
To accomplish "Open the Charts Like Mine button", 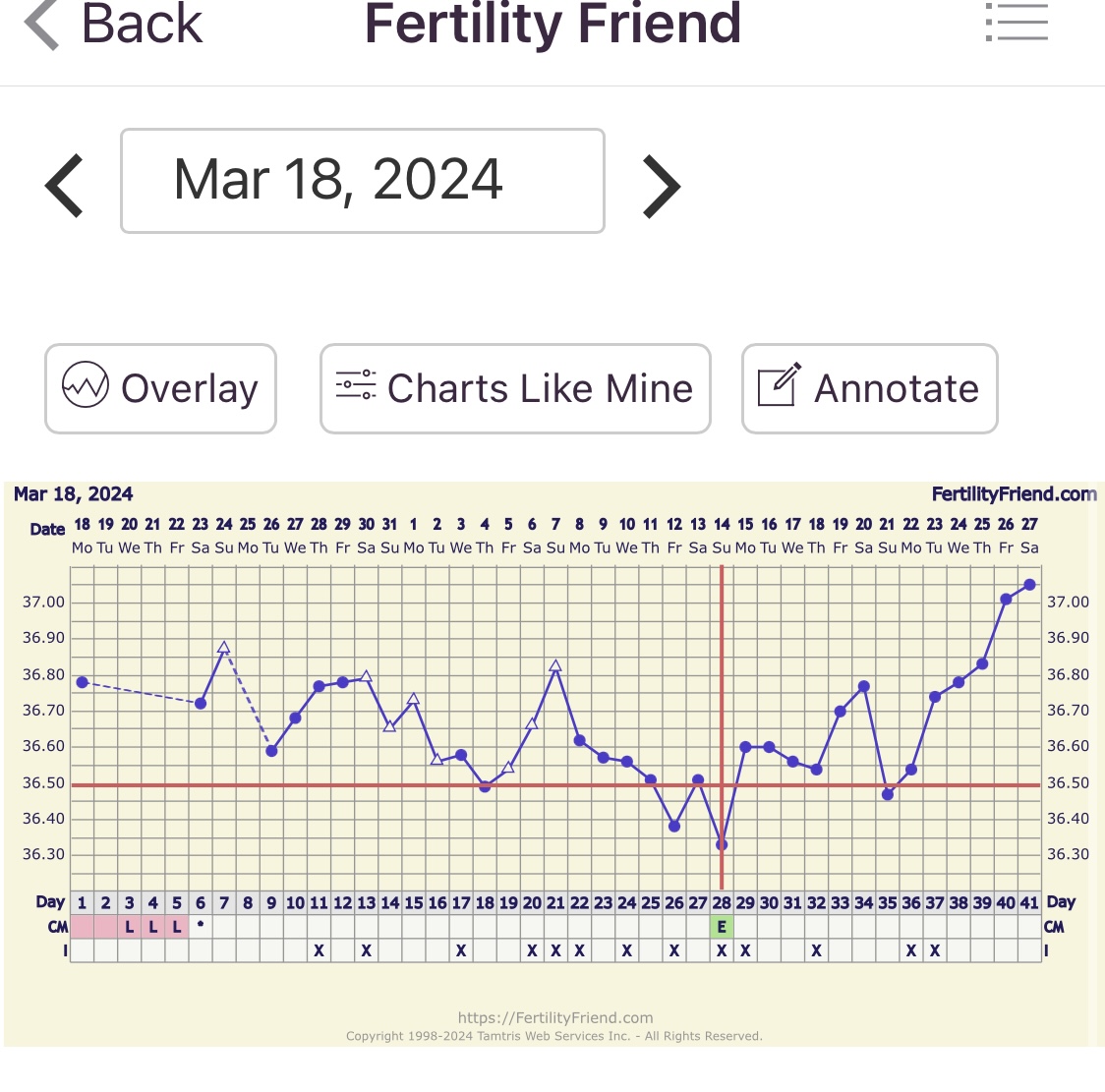I will click(515, 388).
